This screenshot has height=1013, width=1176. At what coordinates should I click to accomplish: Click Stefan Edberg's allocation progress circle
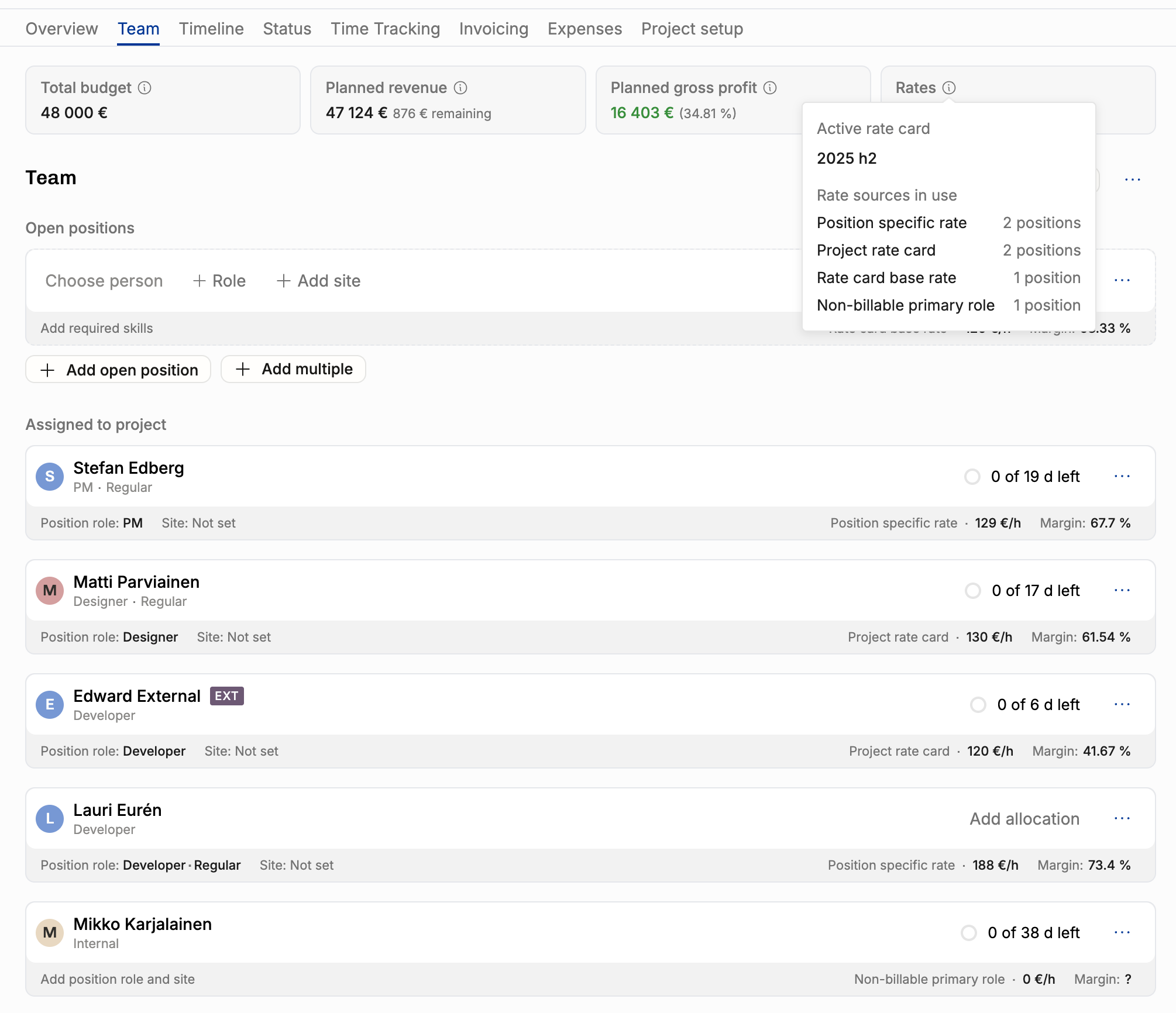pyautogui.click(x=972, y=477)
